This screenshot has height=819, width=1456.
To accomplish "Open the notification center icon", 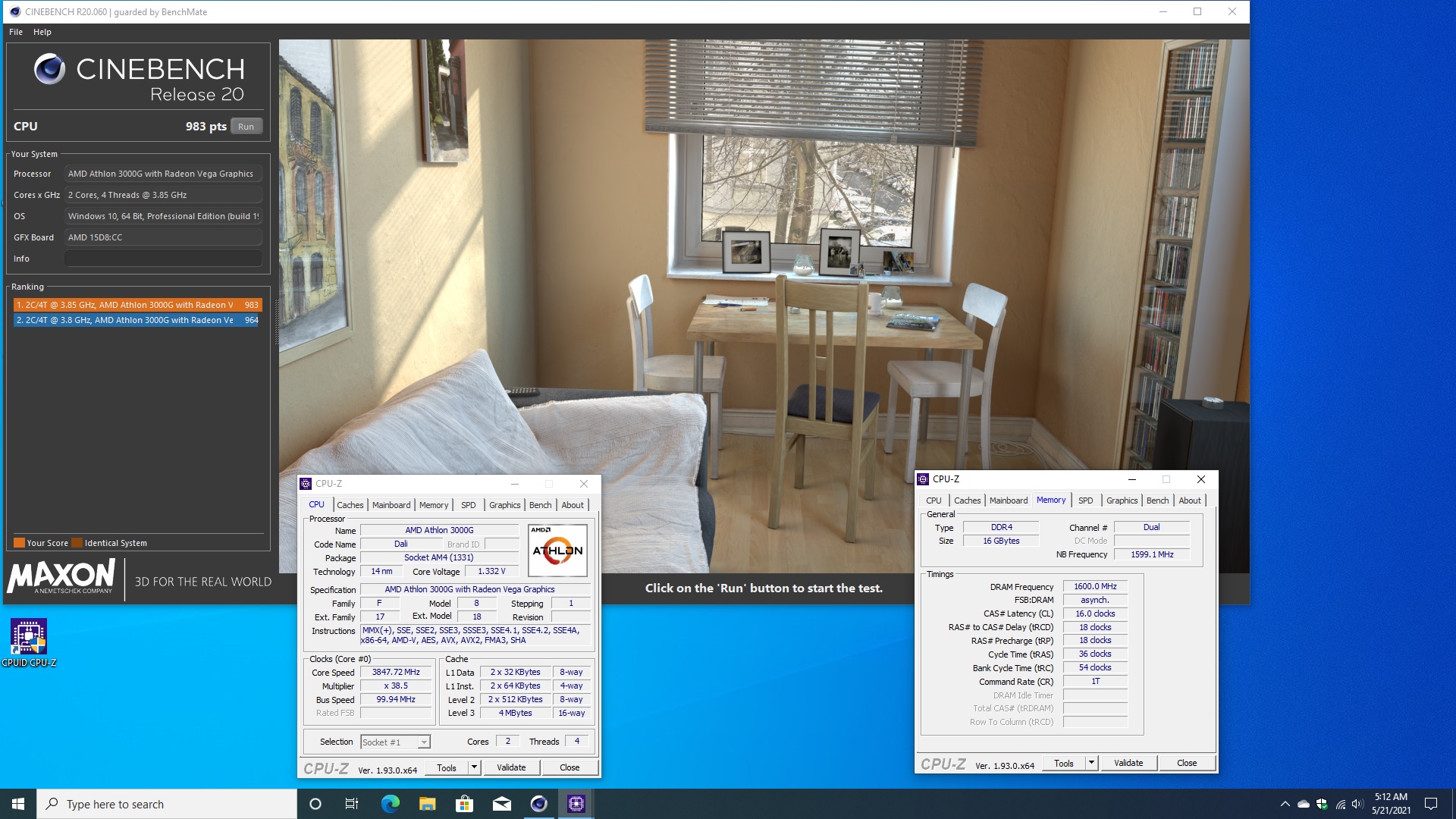I will (1431, 804).
